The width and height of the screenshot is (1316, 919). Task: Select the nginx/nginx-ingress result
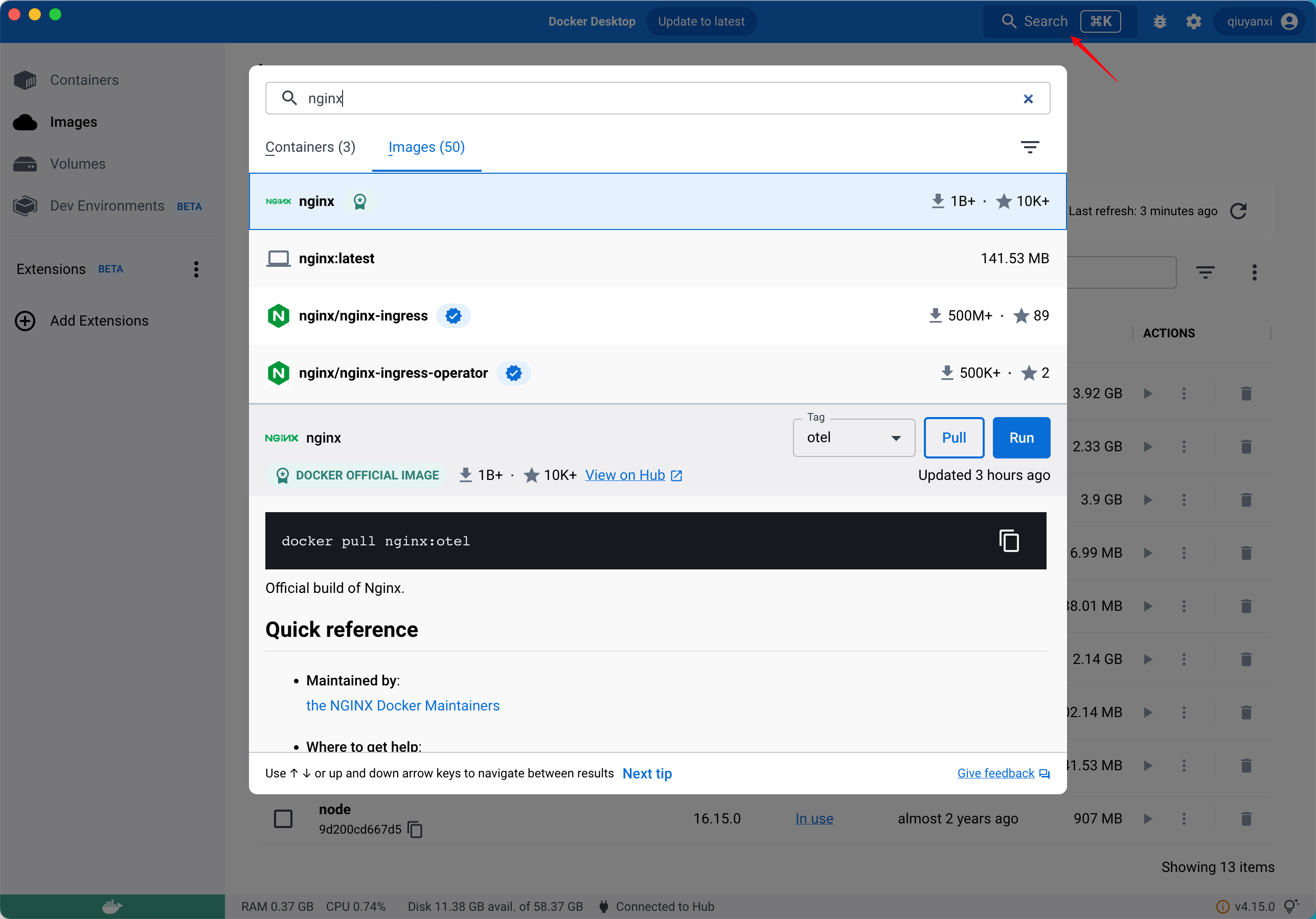(657, 316)
